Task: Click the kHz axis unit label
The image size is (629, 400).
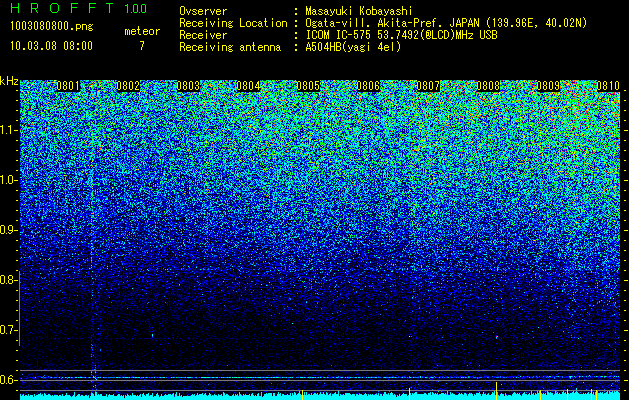Action: click(9, 82)
